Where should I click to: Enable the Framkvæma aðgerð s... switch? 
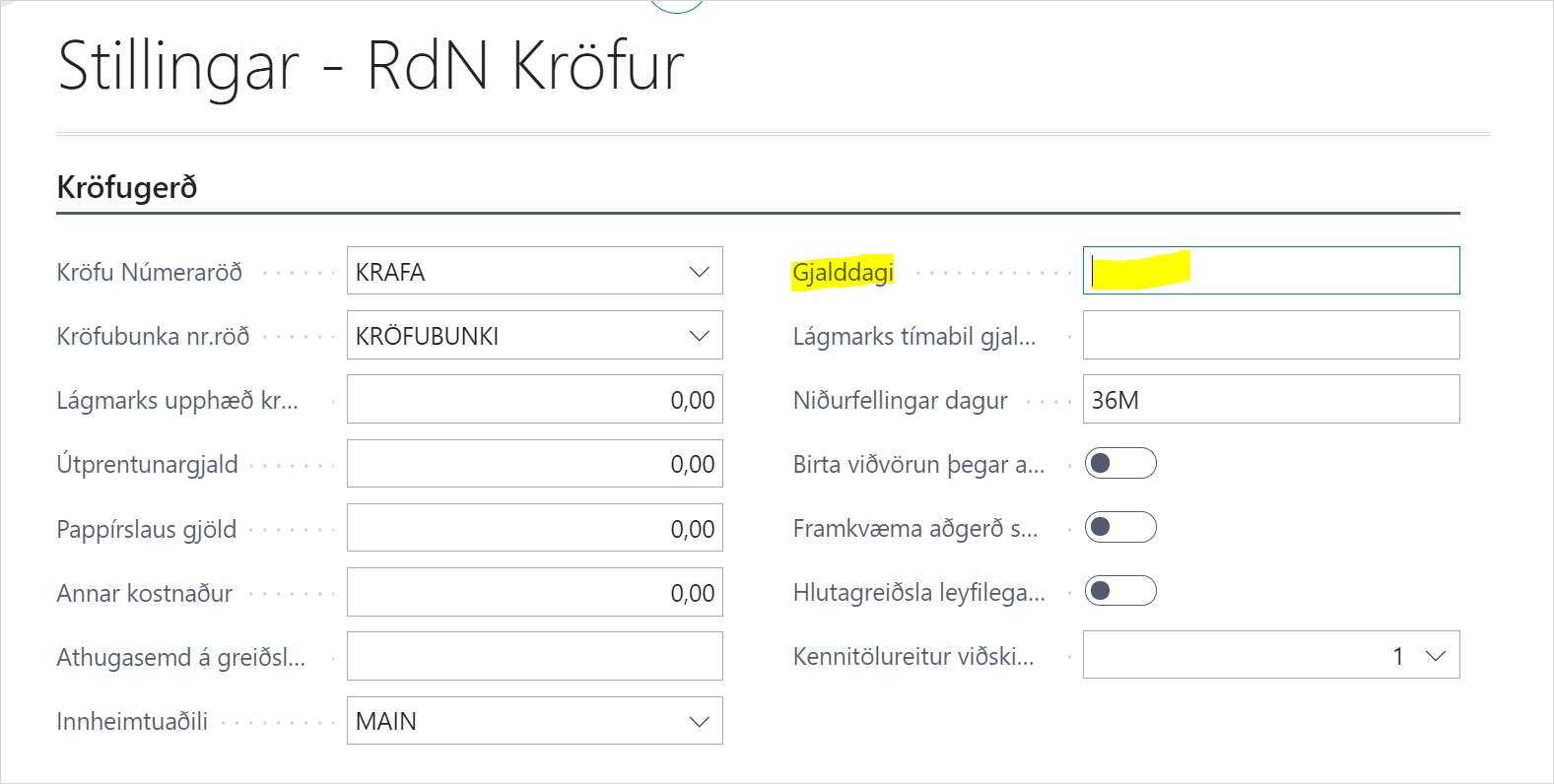[x=1120, y=527]
